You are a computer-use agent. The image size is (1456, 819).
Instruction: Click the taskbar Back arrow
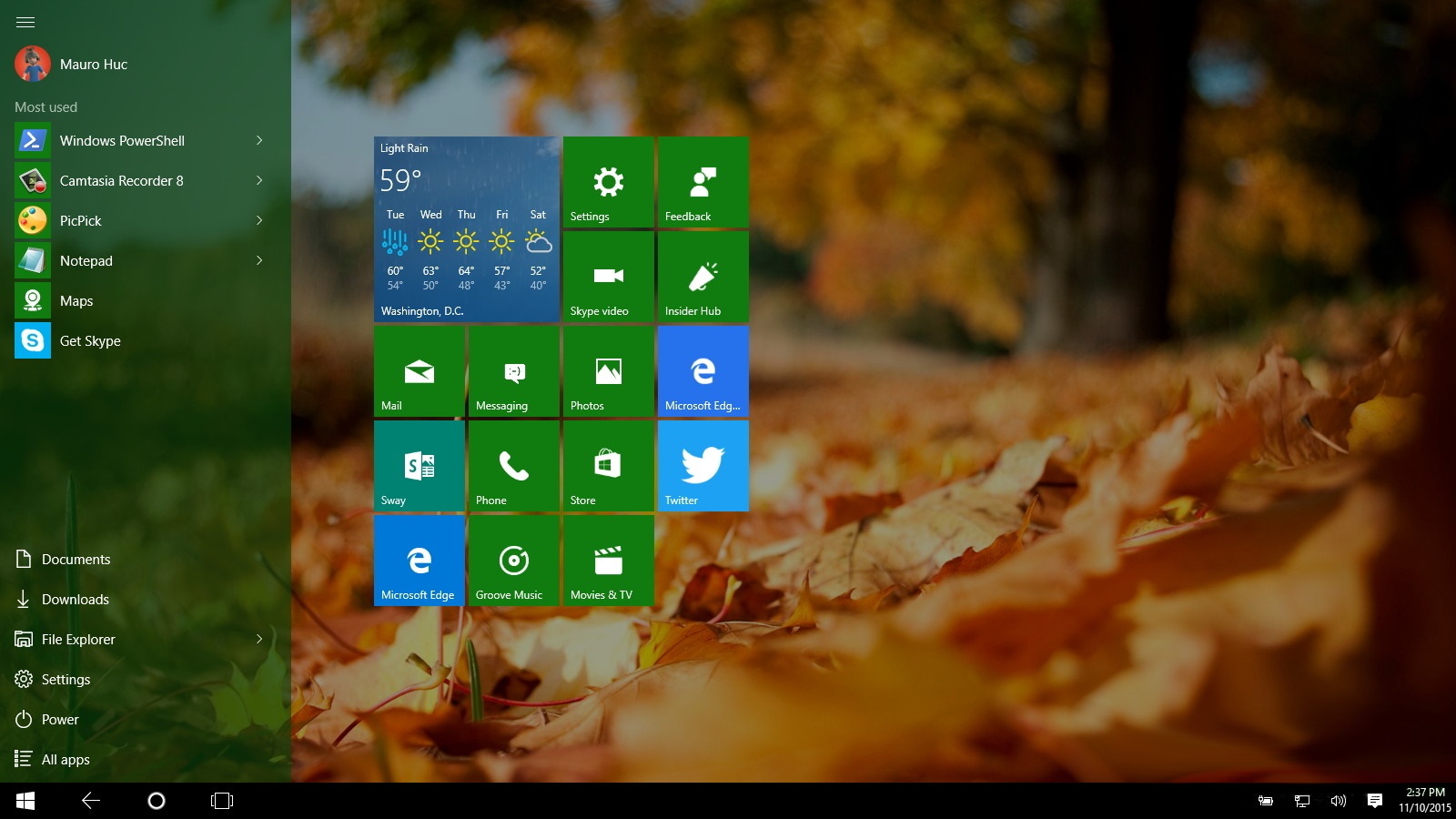pos(91,801)
